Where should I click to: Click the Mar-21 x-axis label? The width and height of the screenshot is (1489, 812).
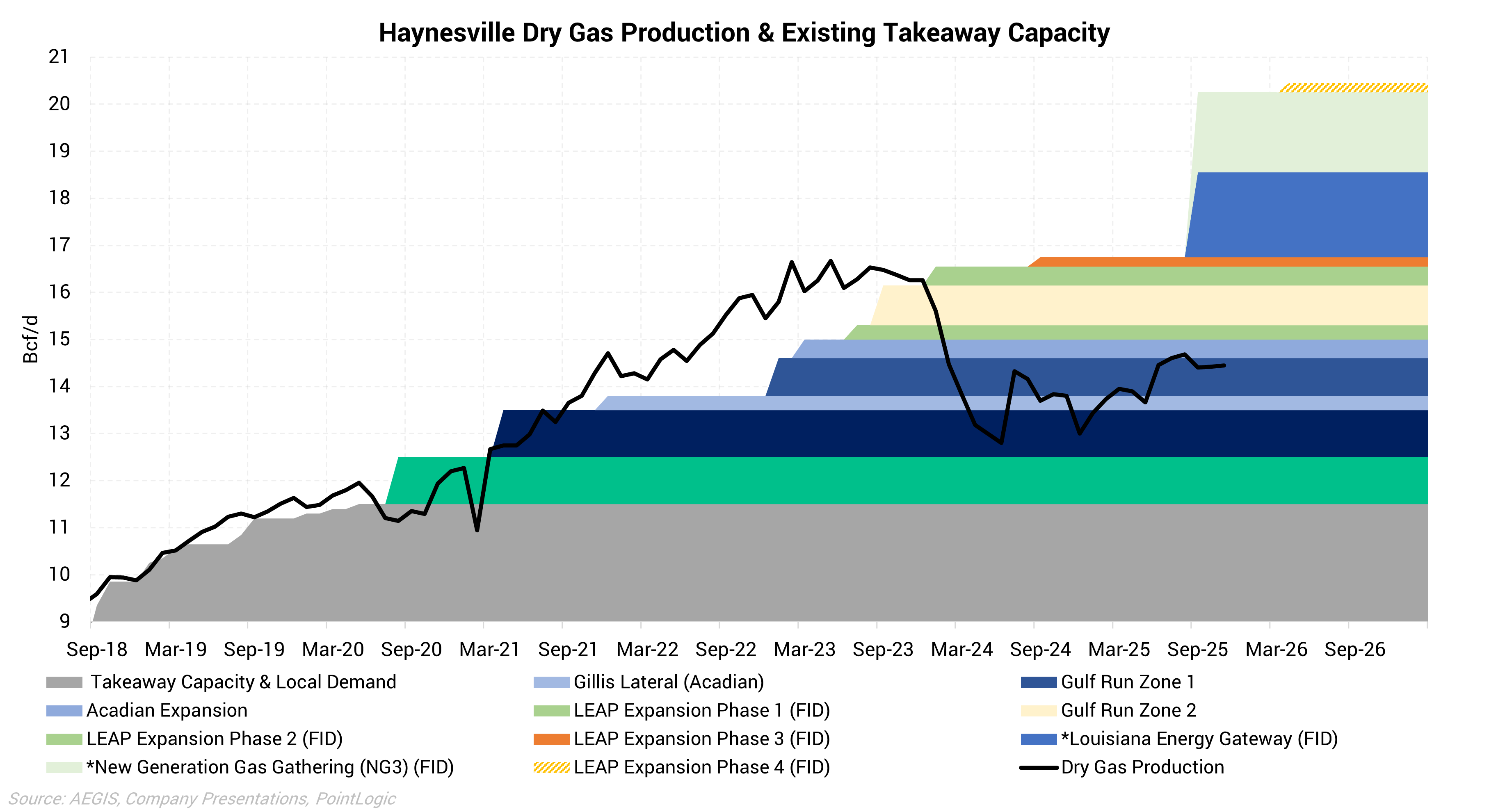[490, 650]
